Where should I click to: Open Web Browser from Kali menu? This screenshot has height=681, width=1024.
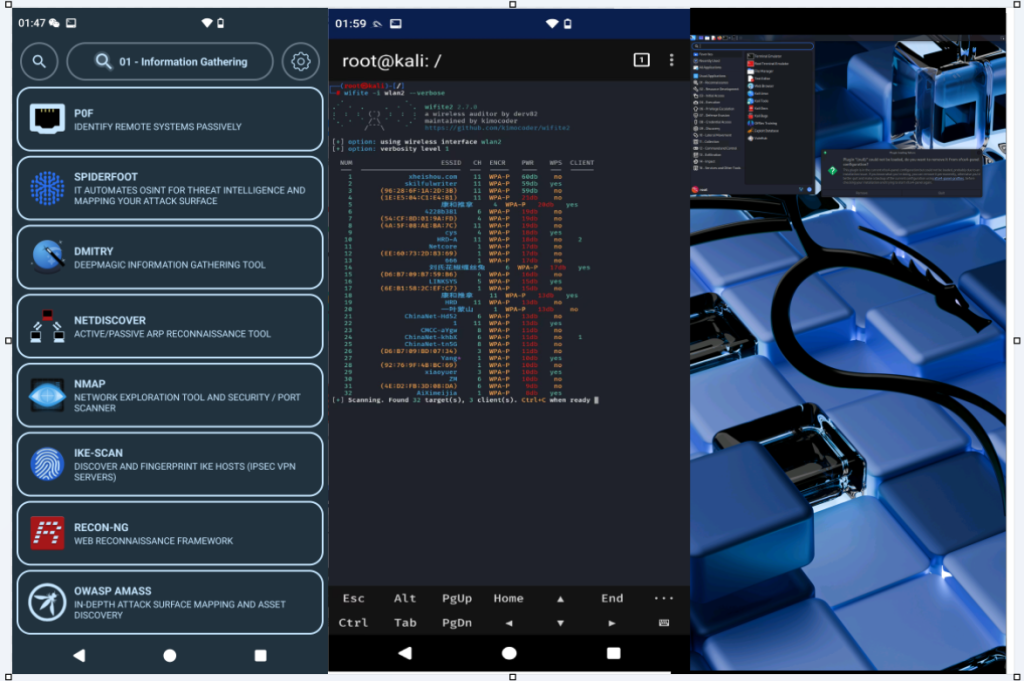click(x=761, y=86)
